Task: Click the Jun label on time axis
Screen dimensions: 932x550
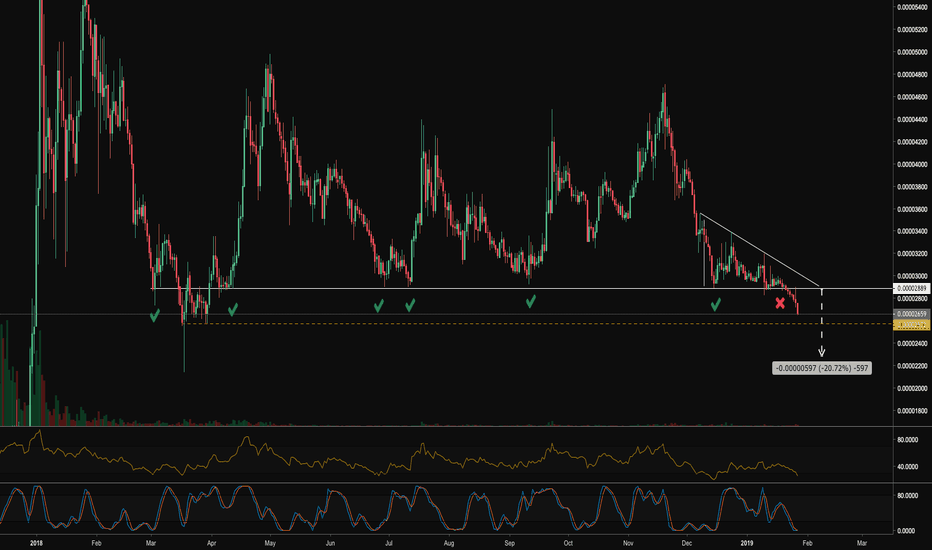Action: (x=330, y=543)
